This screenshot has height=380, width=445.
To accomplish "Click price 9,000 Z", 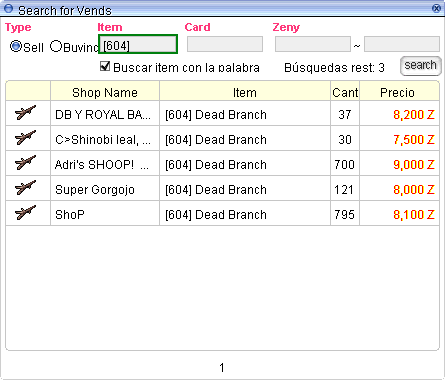I will [414, 165].
